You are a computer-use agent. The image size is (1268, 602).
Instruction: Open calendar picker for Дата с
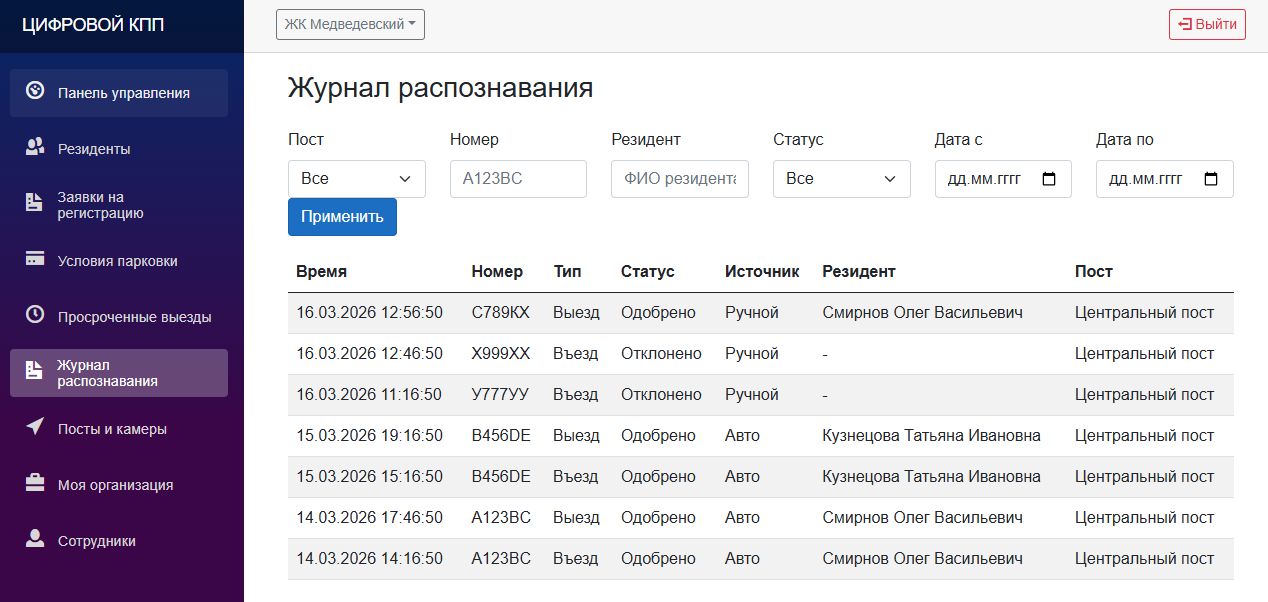(x=1049, y=179)
